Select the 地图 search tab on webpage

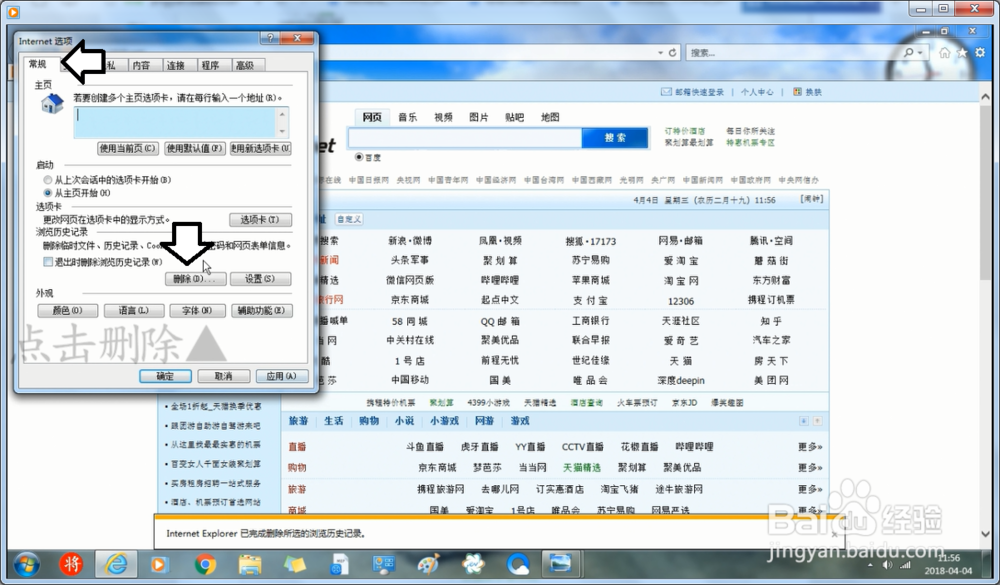(550, 117)
